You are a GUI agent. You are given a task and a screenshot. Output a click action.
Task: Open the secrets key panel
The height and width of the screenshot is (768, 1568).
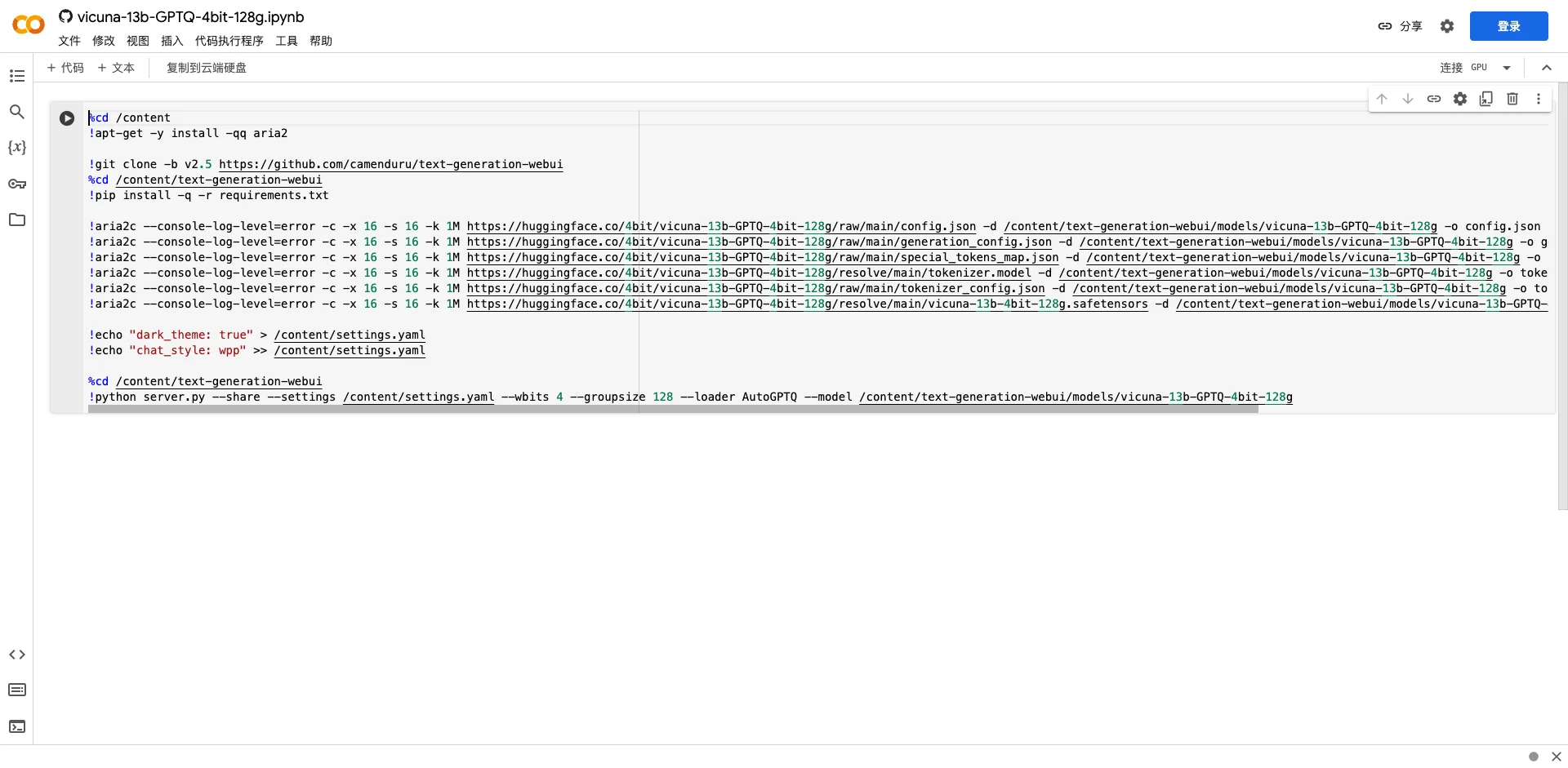pyautogui.click(x=17, y=184)
